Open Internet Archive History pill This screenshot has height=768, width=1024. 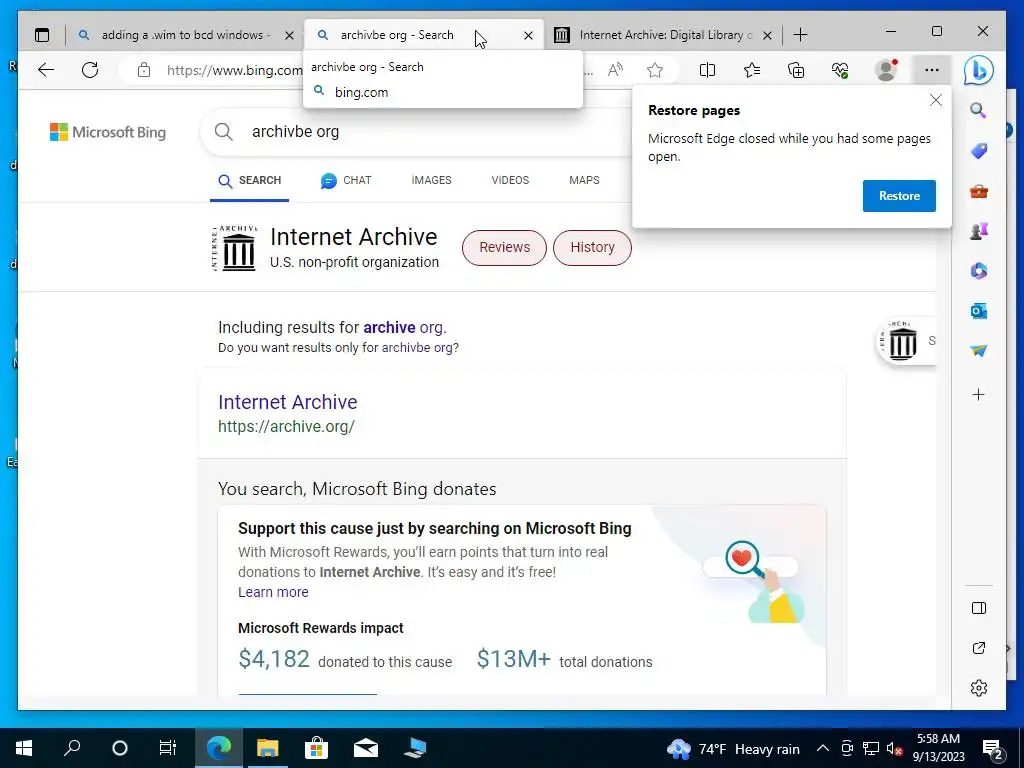[x=592, y=248]
